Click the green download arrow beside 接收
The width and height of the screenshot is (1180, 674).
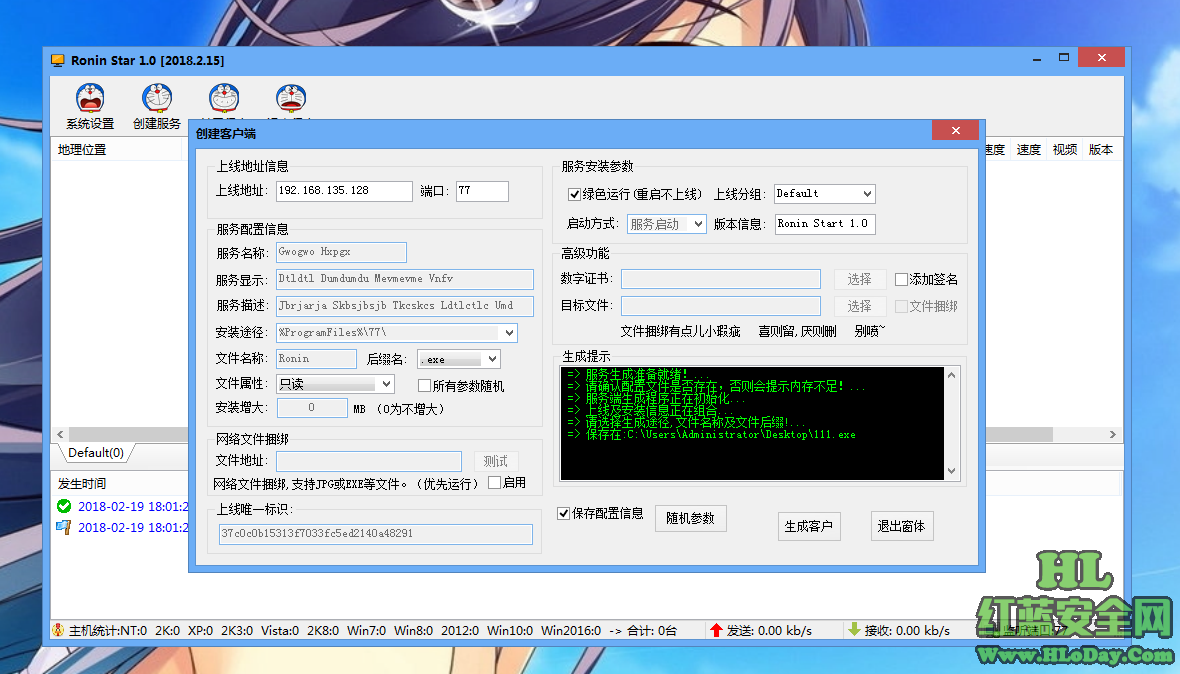(x=854, y=629)
